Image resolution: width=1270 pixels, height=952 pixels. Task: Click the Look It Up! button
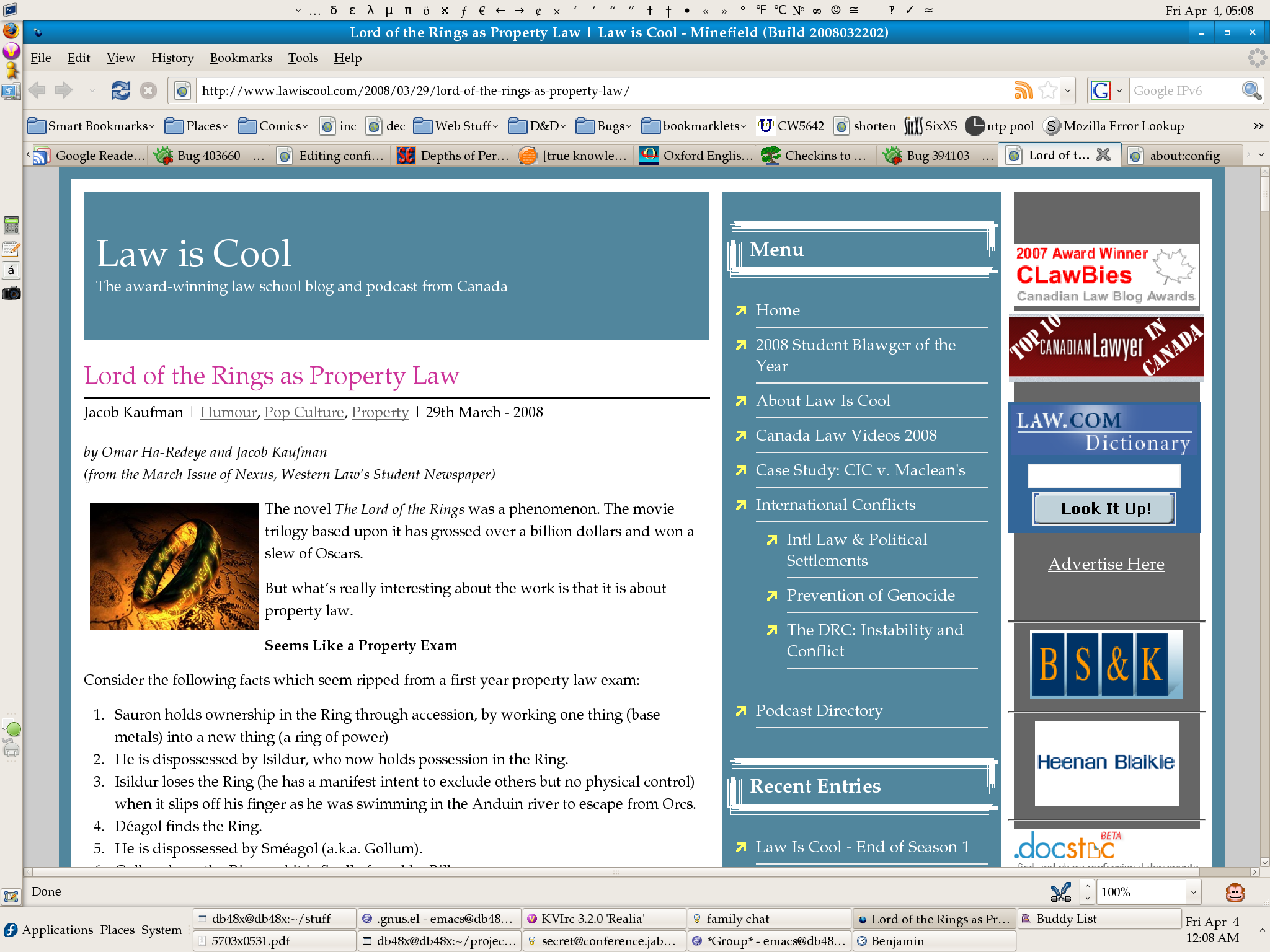tap(1105, 508)
